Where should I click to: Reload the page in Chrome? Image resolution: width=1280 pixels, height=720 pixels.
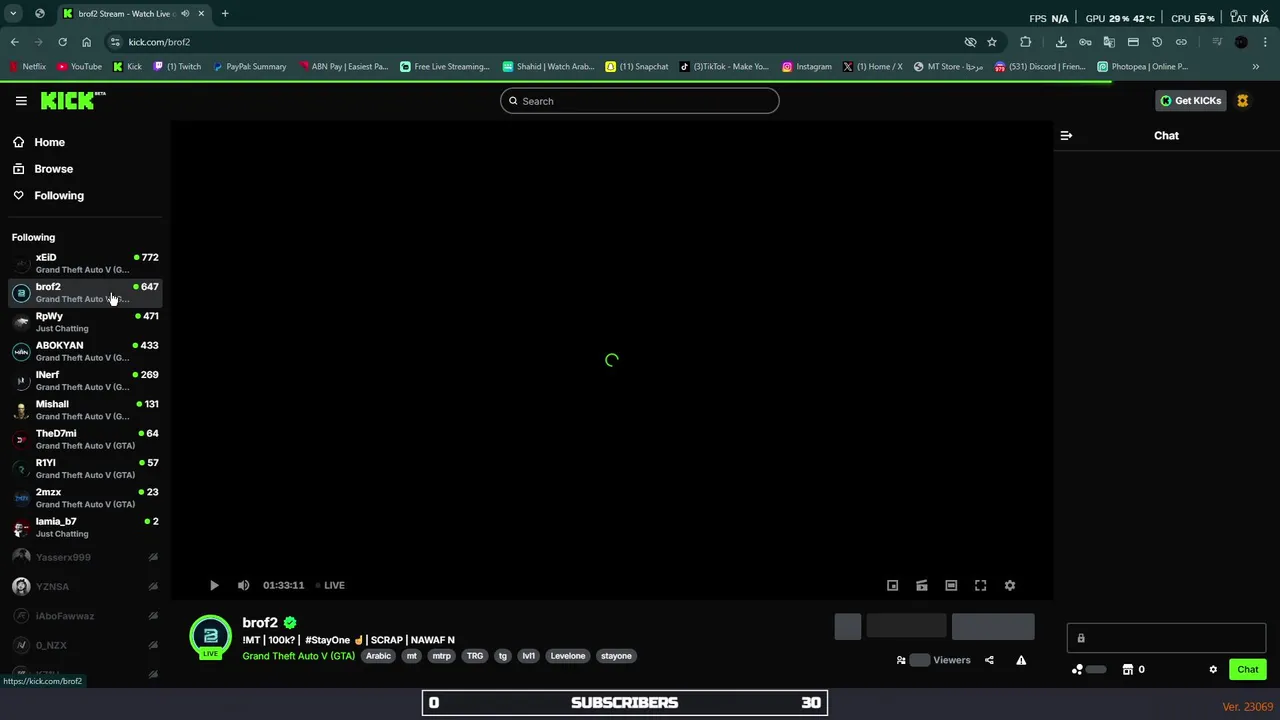[62, 42]
